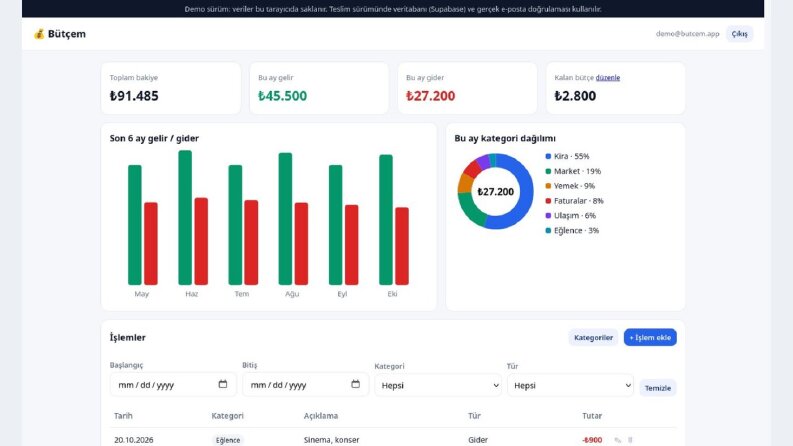793x446 pixels.
Task: Click the Eğlence category tag in table
Action: pos(228,440)
